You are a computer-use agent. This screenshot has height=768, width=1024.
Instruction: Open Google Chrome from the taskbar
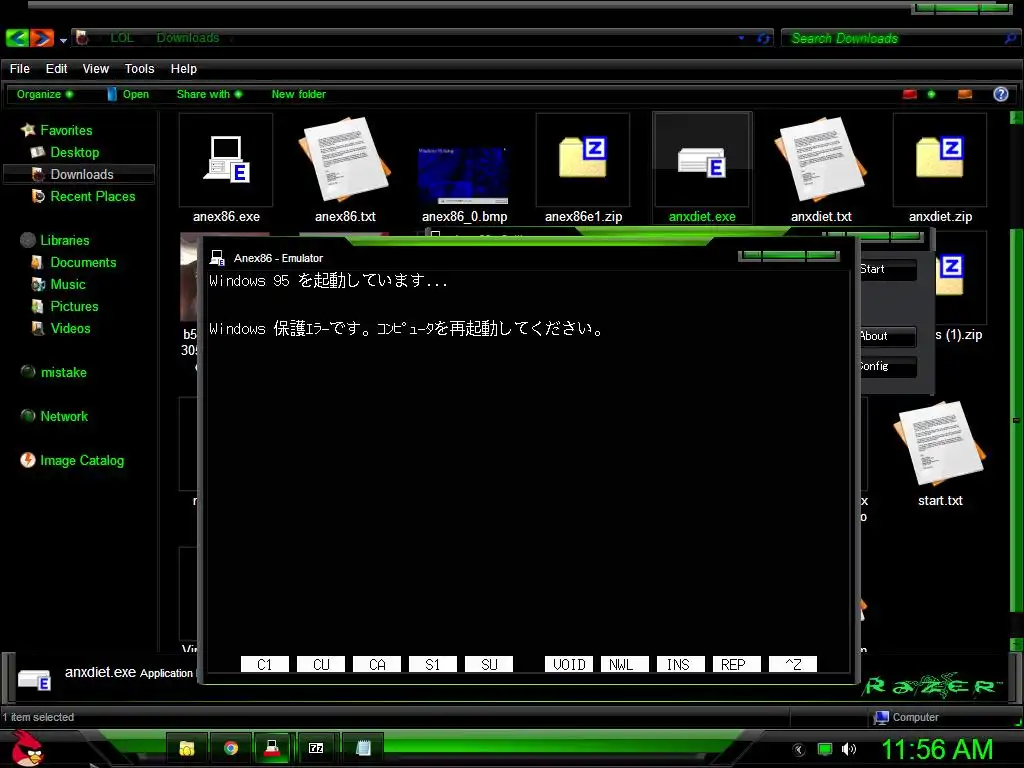coord(231,748)
